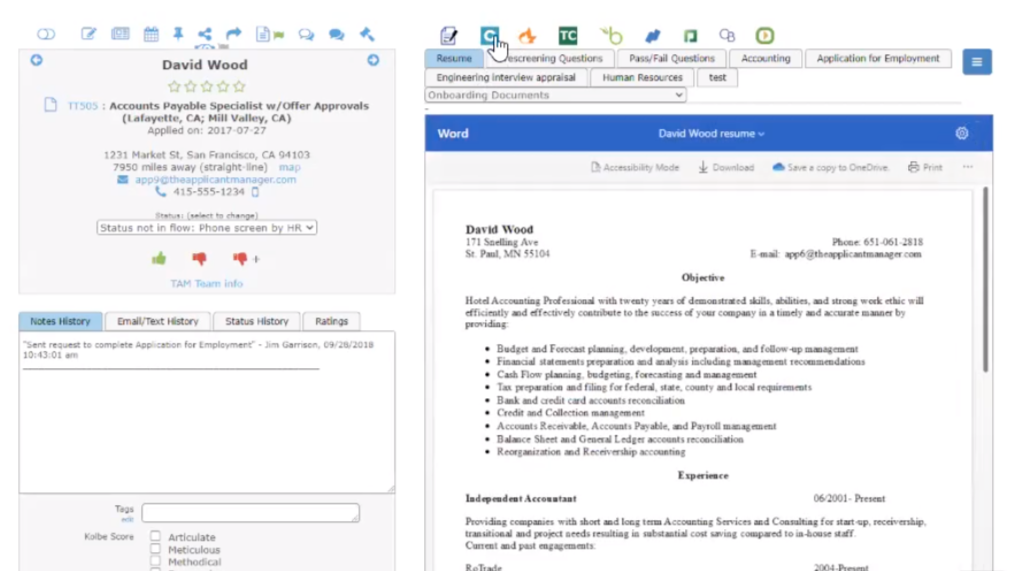Screen dimensions: 1011x571
Task: Save a copy to OneDrive
Action: [830, 168]
